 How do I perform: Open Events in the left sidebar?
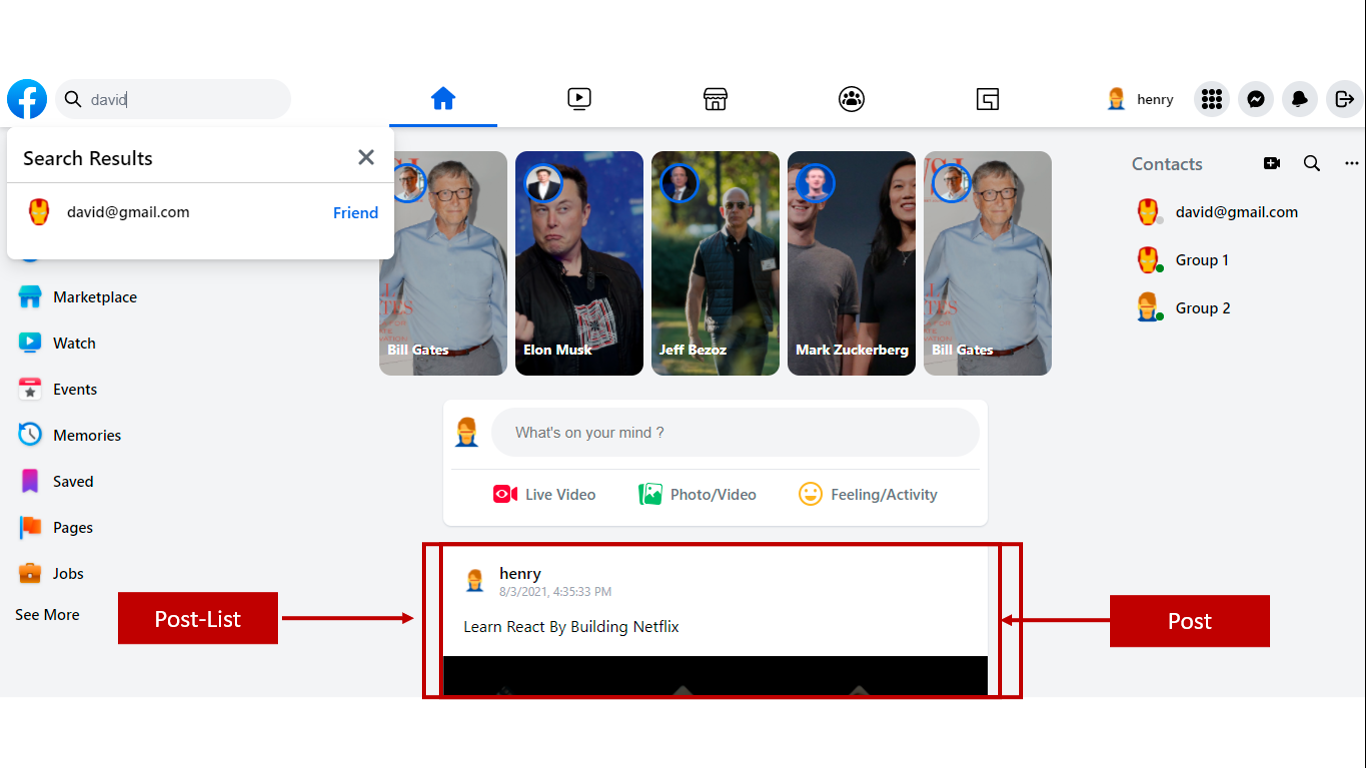coord(57,389)
